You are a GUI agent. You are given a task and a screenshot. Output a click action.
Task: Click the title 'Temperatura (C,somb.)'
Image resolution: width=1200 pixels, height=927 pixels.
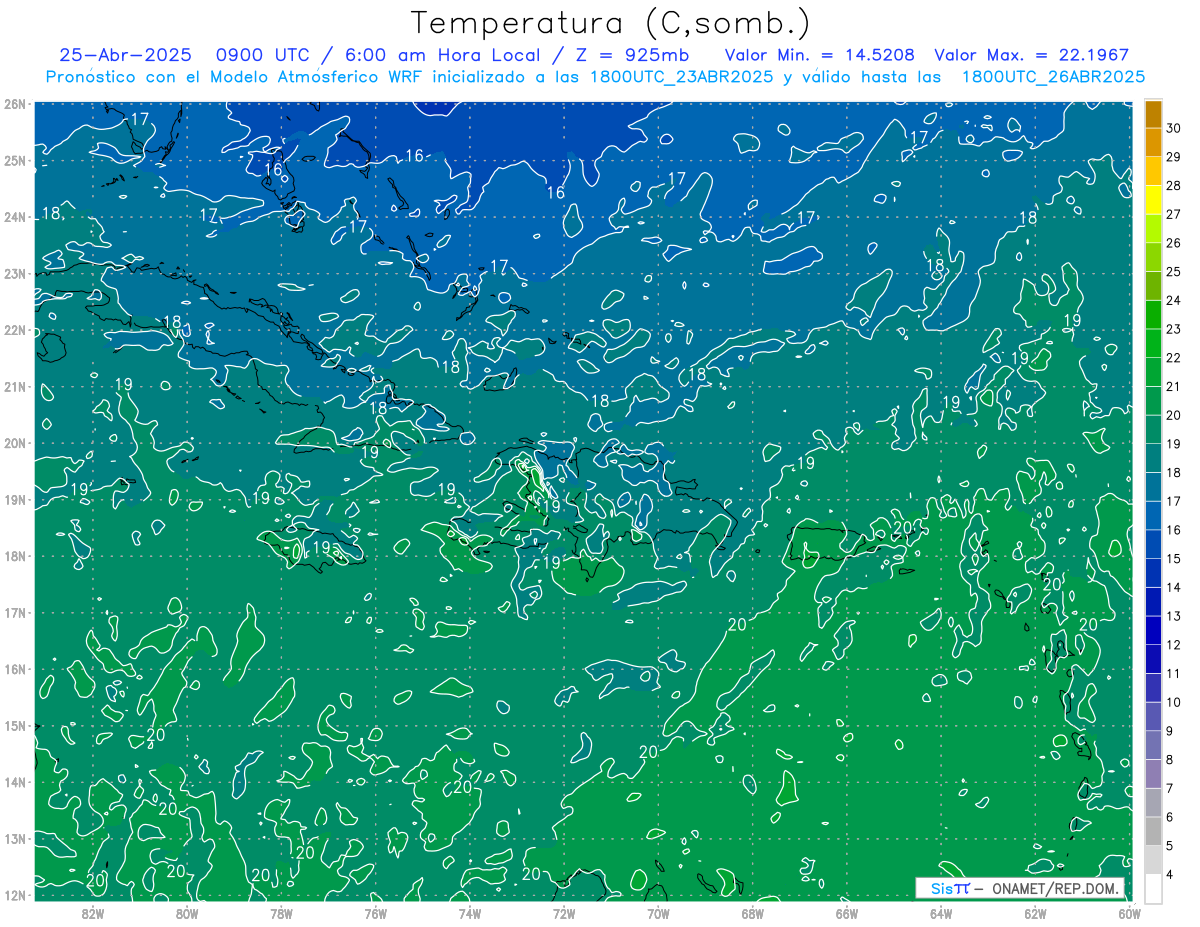coord(610,23)
